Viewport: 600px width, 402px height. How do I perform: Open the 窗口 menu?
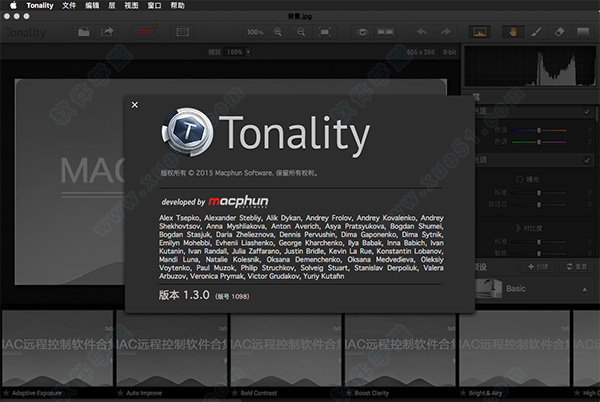[x=154, y=5]
